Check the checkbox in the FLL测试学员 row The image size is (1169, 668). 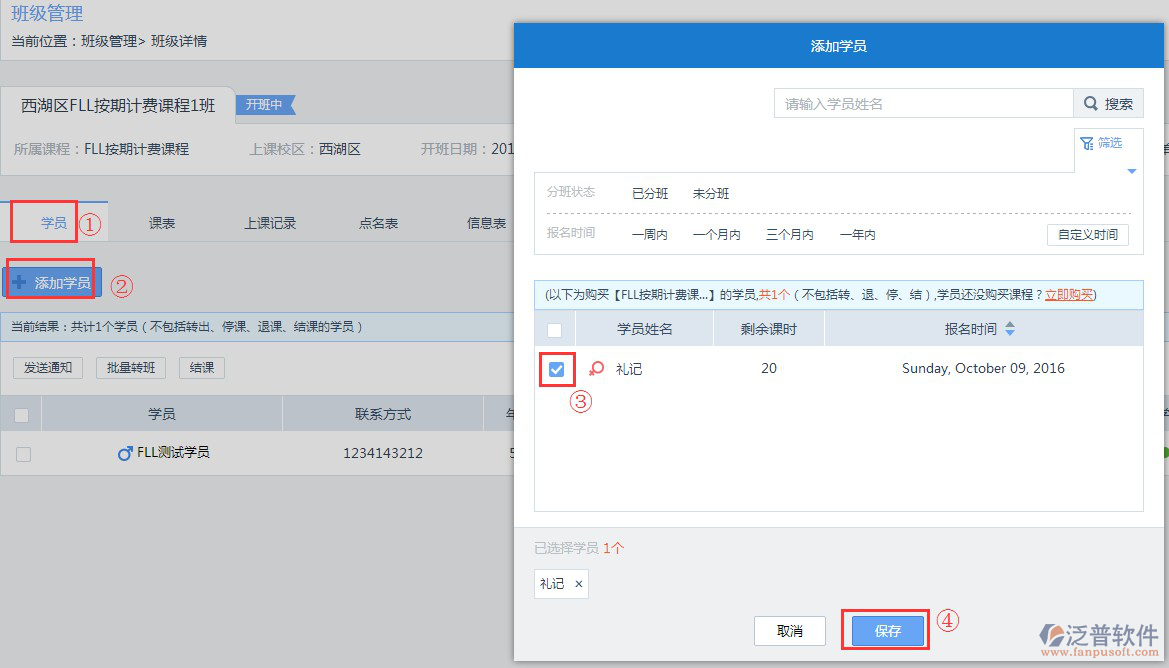[x=22, y=452]
